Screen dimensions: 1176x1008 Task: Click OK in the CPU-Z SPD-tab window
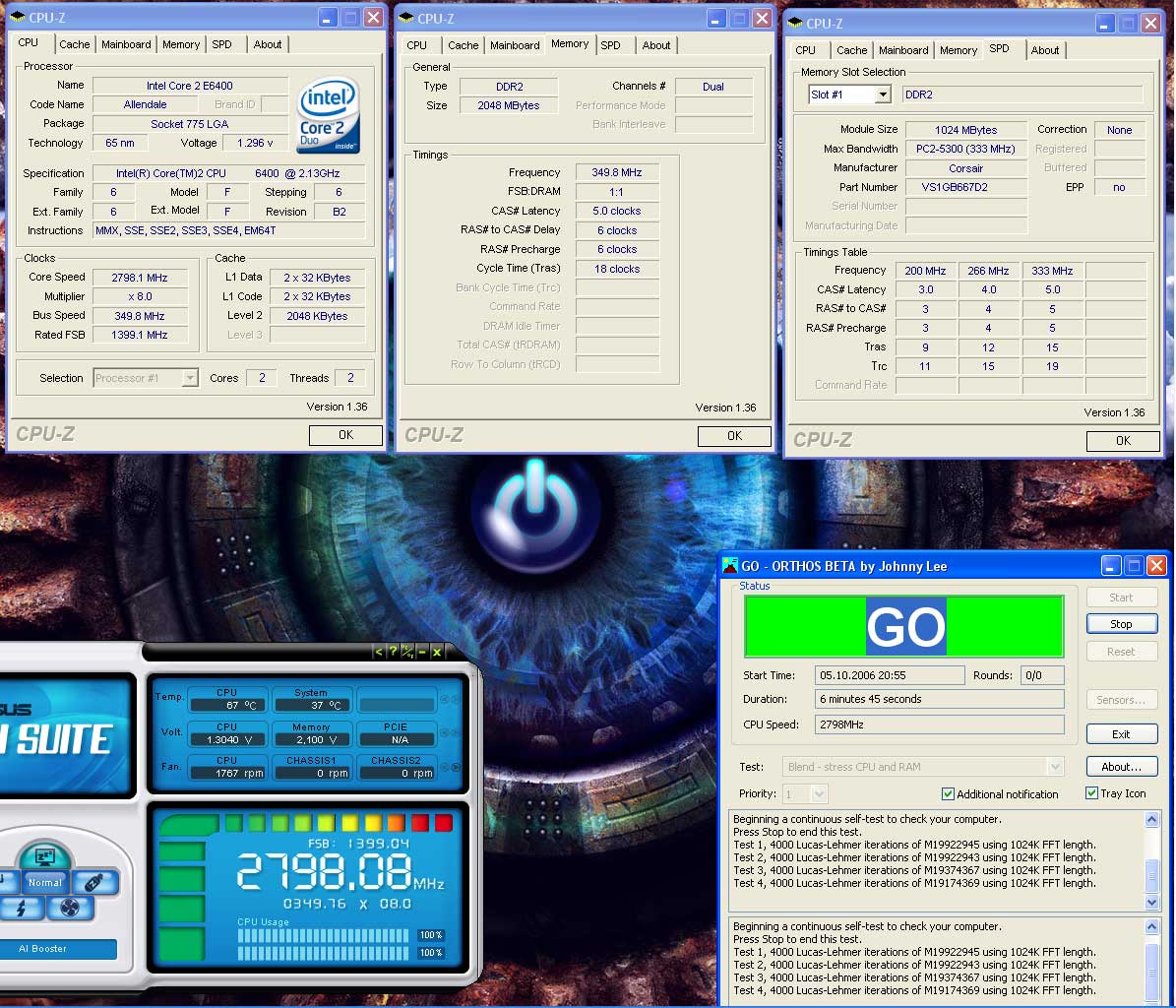(1123, 441)
